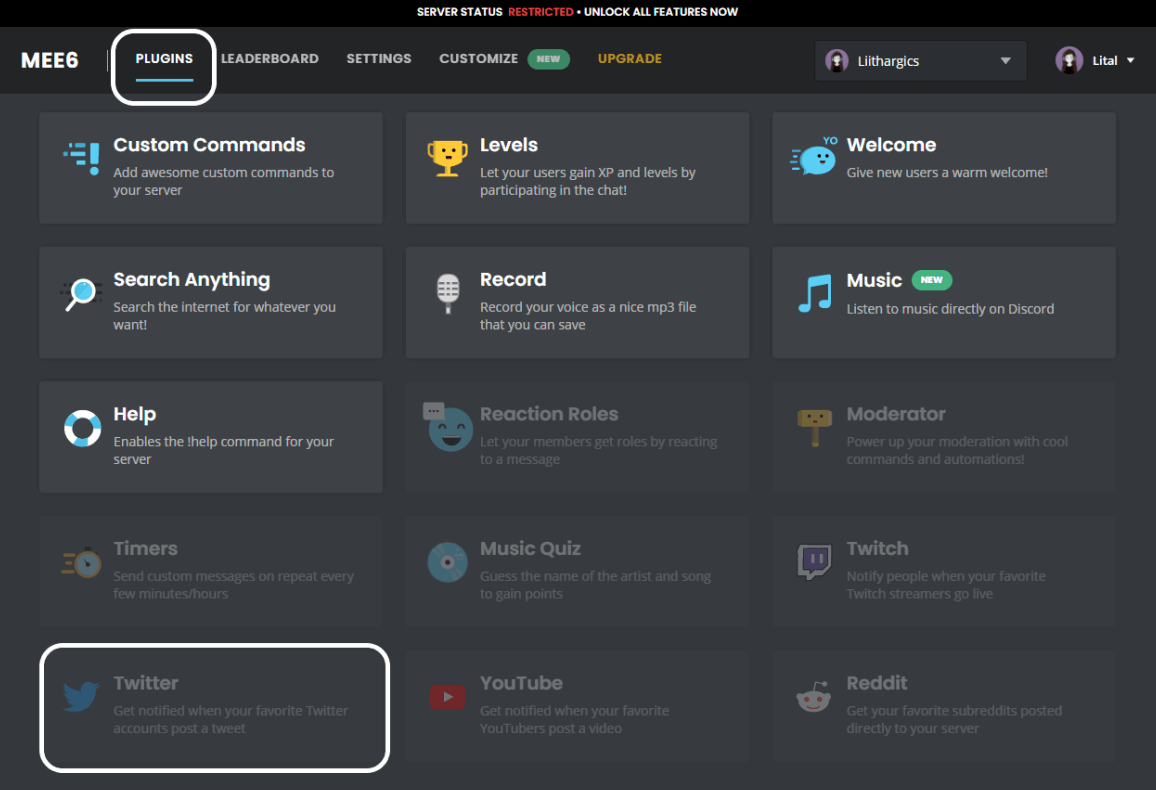Click 'accounts post a tweet' description
Viewport: 1156px width, 790px height.
tap(179, 728)
